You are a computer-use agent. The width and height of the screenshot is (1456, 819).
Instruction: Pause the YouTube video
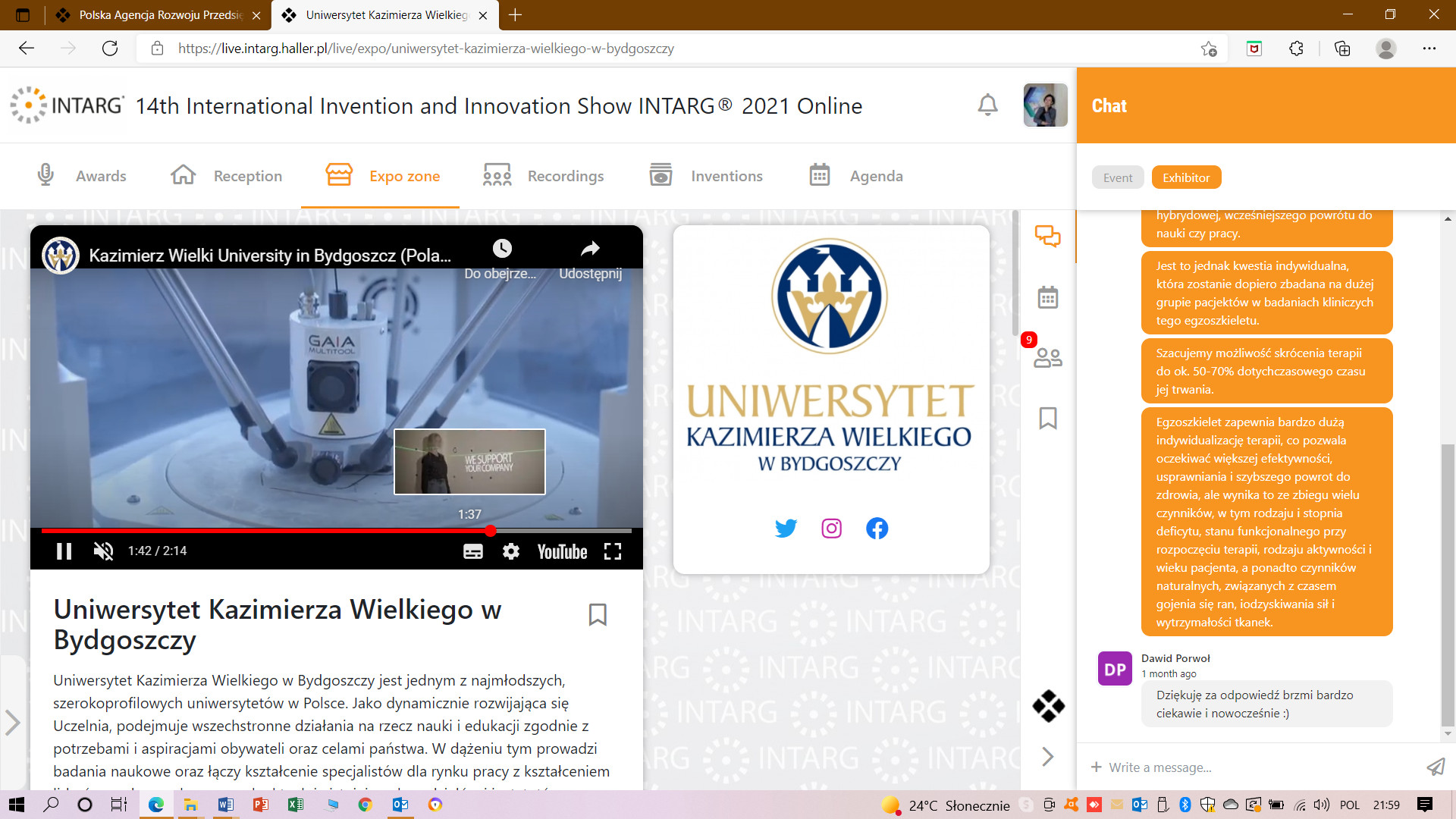[x=64, y=551]
